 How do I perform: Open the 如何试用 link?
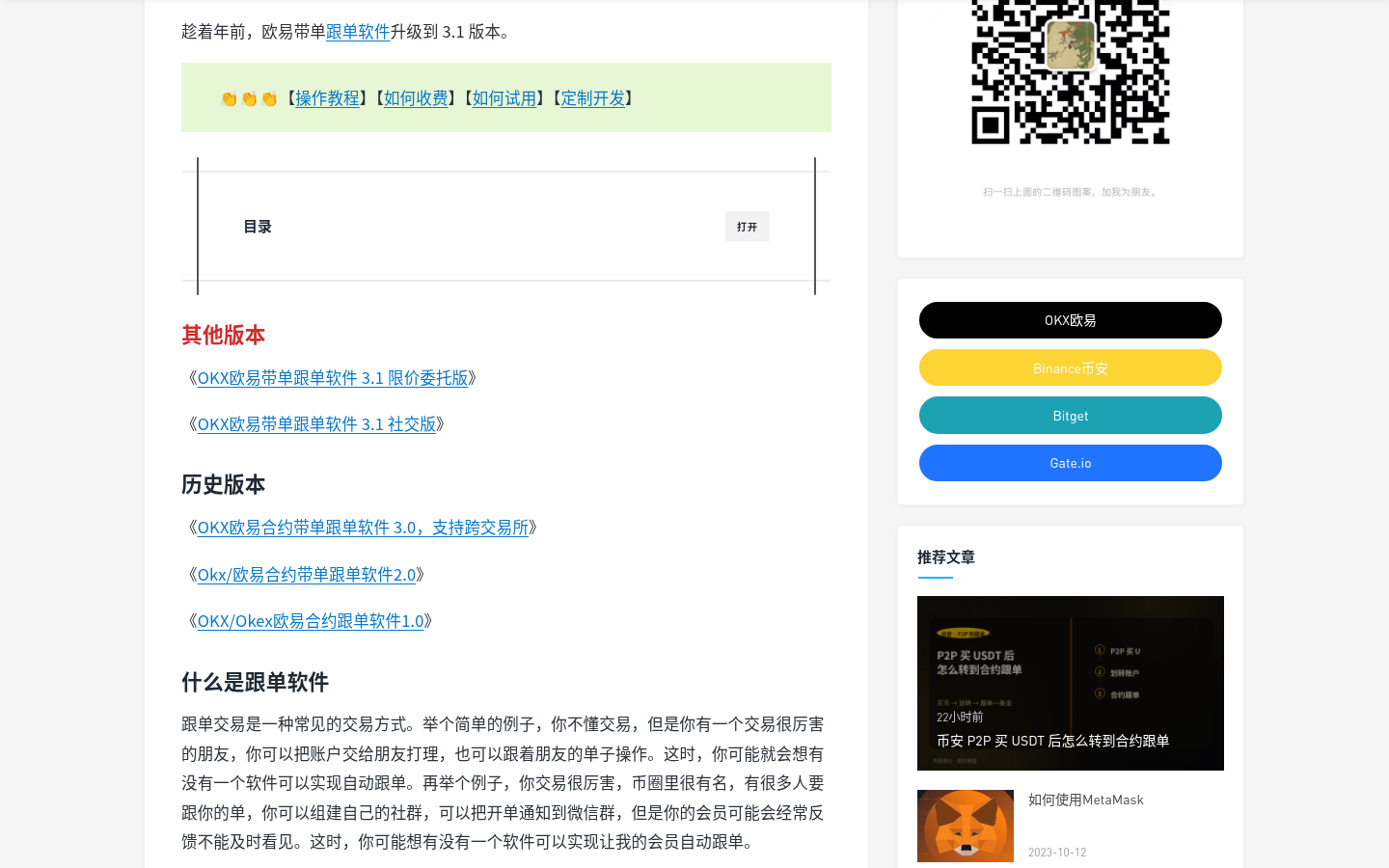coord(504,98)
